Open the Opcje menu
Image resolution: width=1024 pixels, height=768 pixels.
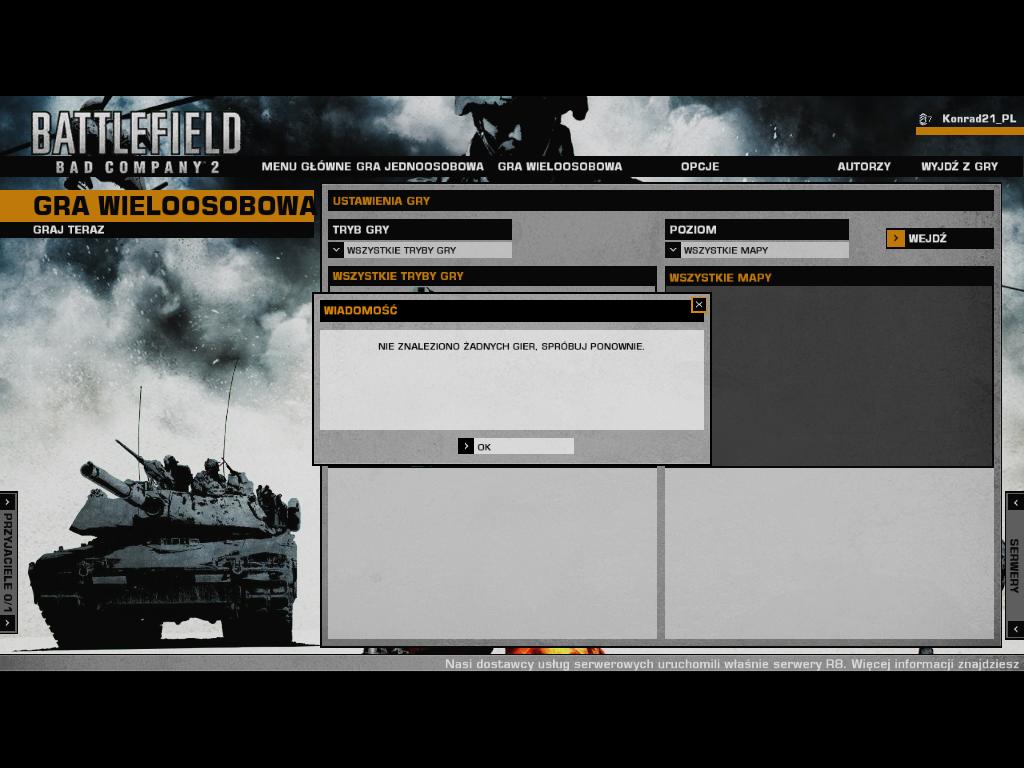tap(700, 167)
